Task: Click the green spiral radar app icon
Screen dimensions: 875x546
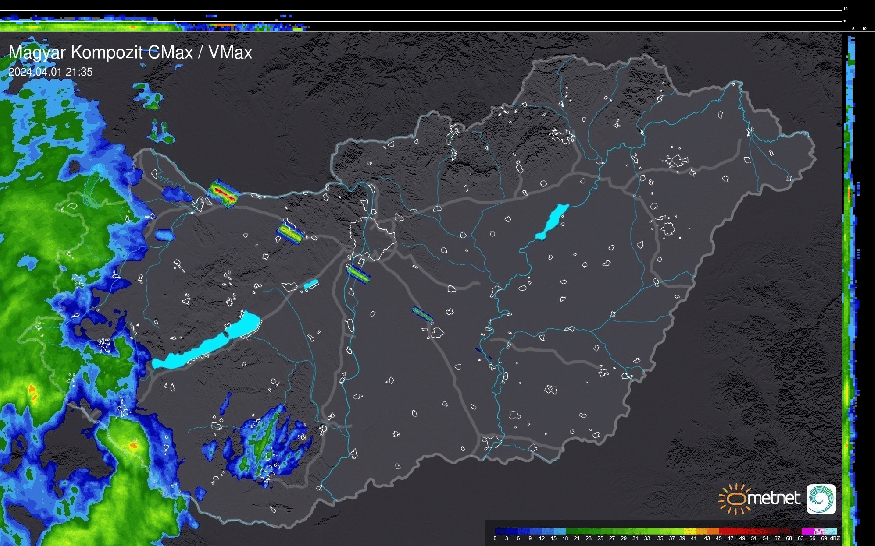Action: pos(821,499)
